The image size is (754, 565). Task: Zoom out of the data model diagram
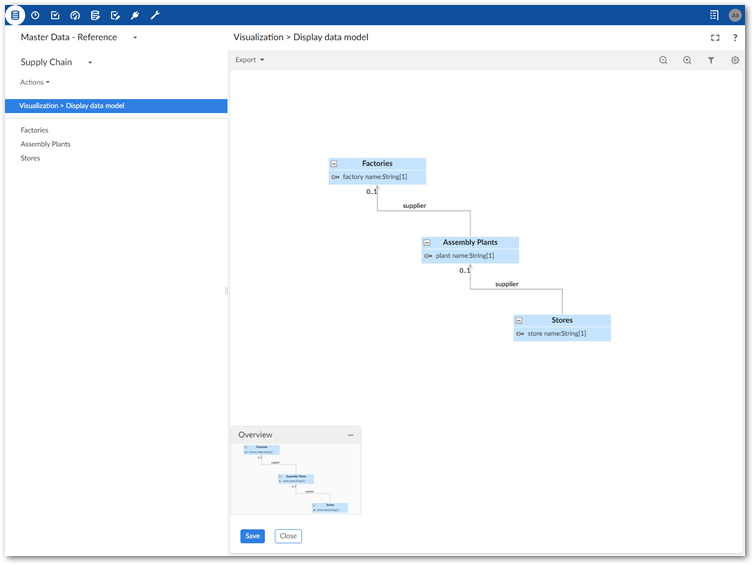[x=663, y=60]
